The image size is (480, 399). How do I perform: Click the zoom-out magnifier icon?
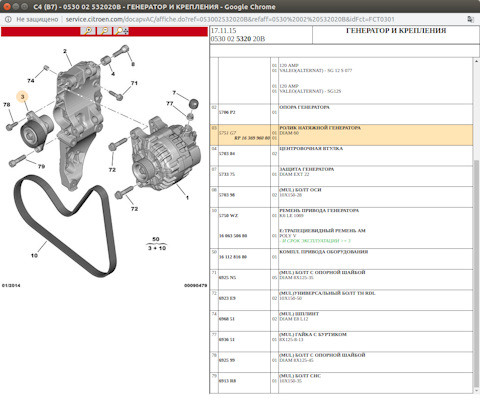pos(104,31)
